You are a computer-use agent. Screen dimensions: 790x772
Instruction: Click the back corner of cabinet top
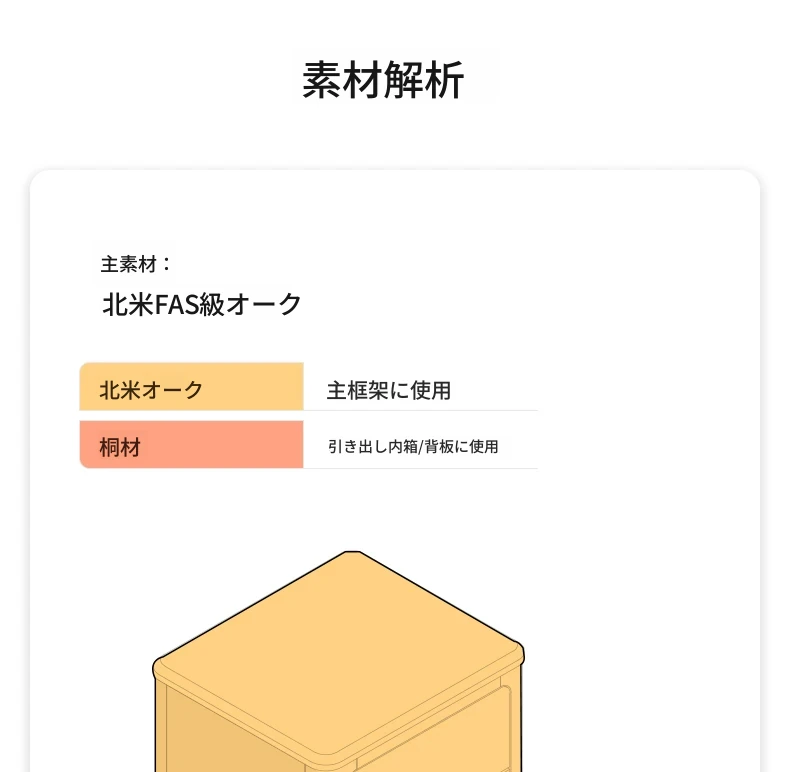click(x=353, y=554)
